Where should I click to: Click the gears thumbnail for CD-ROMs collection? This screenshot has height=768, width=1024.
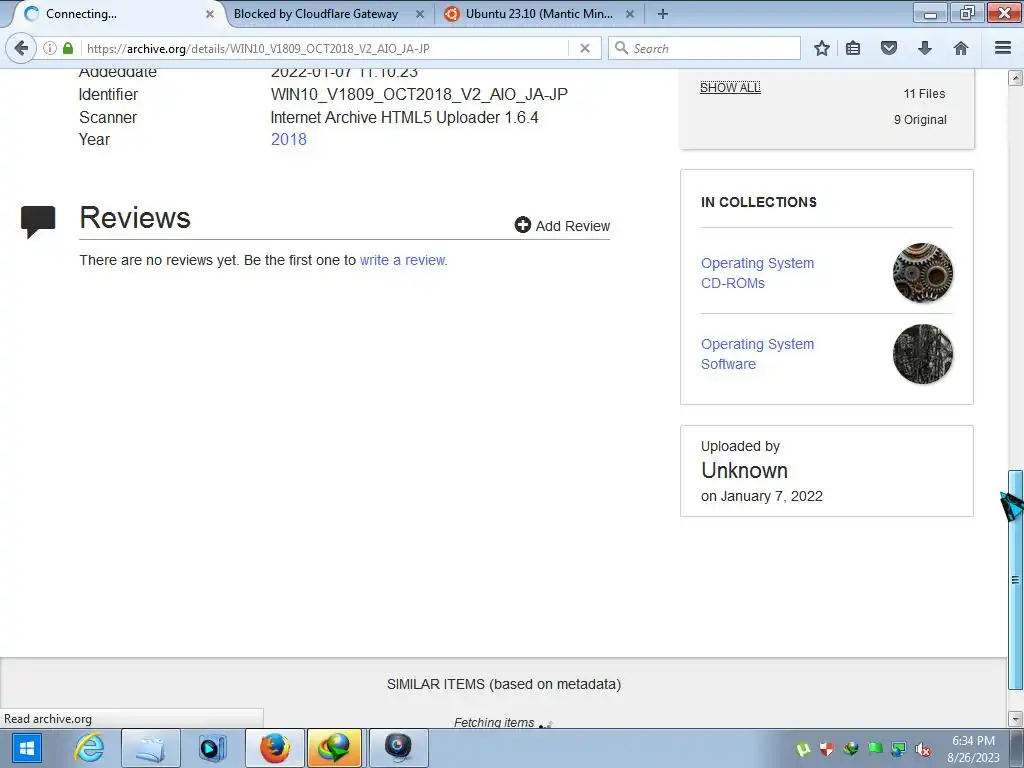(x=923, y=273)
